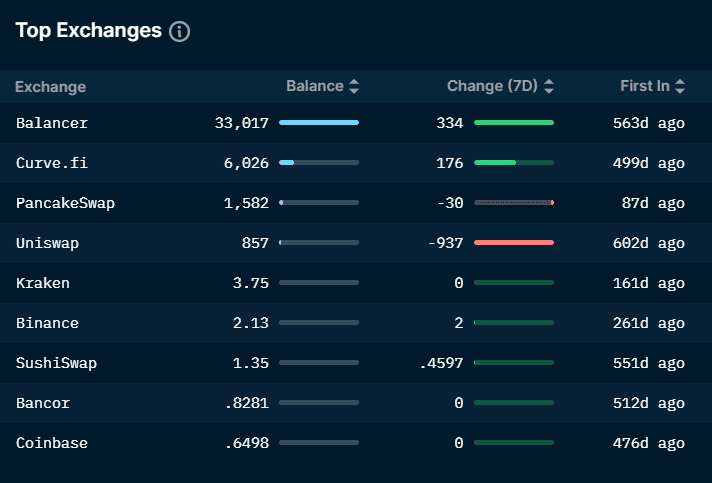The height and width of the screenshot is (483, 712).
Task: Click the Uniswap exchange entry
Action: pyautogui.click(x=47, y=243)
